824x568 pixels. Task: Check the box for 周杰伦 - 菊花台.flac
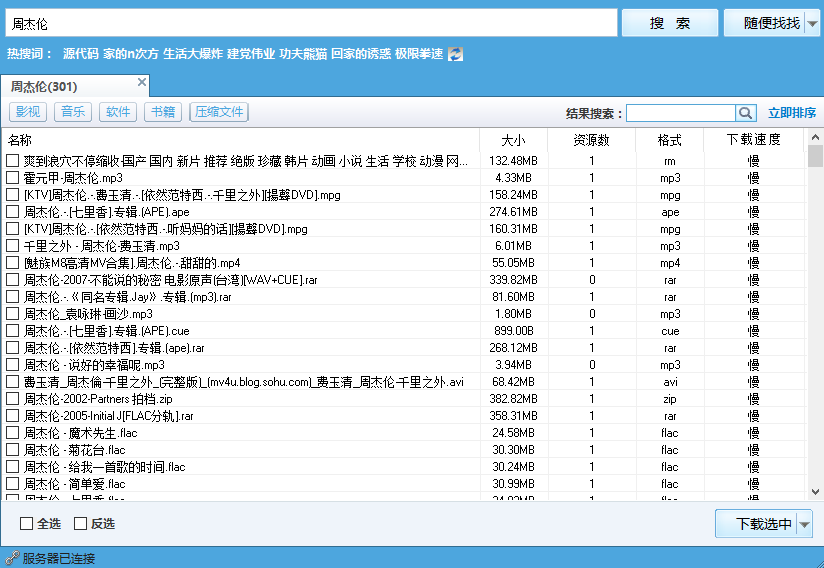(13, 450)
